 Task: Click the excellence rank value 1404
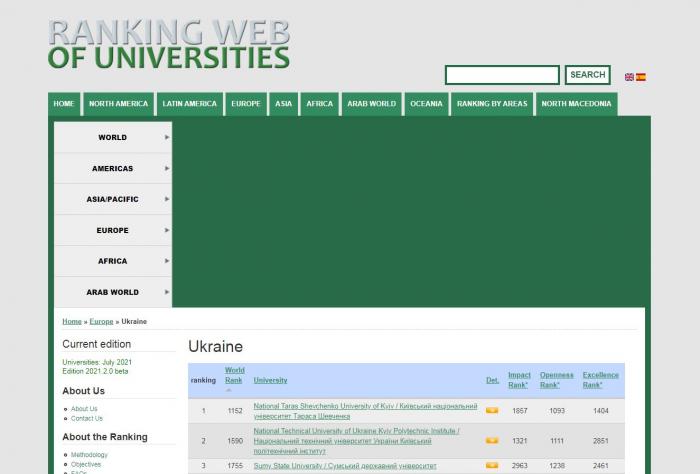coord(600,411)
